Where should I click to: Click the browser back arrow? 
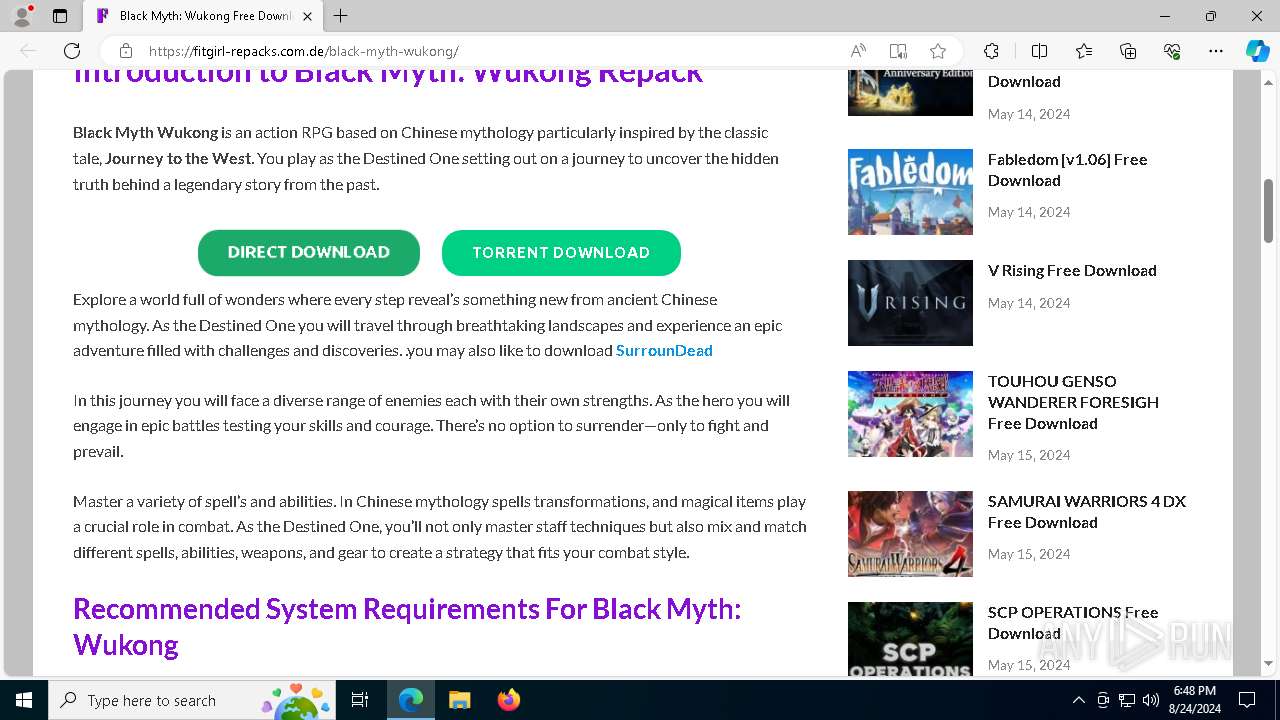pos(28,51)
